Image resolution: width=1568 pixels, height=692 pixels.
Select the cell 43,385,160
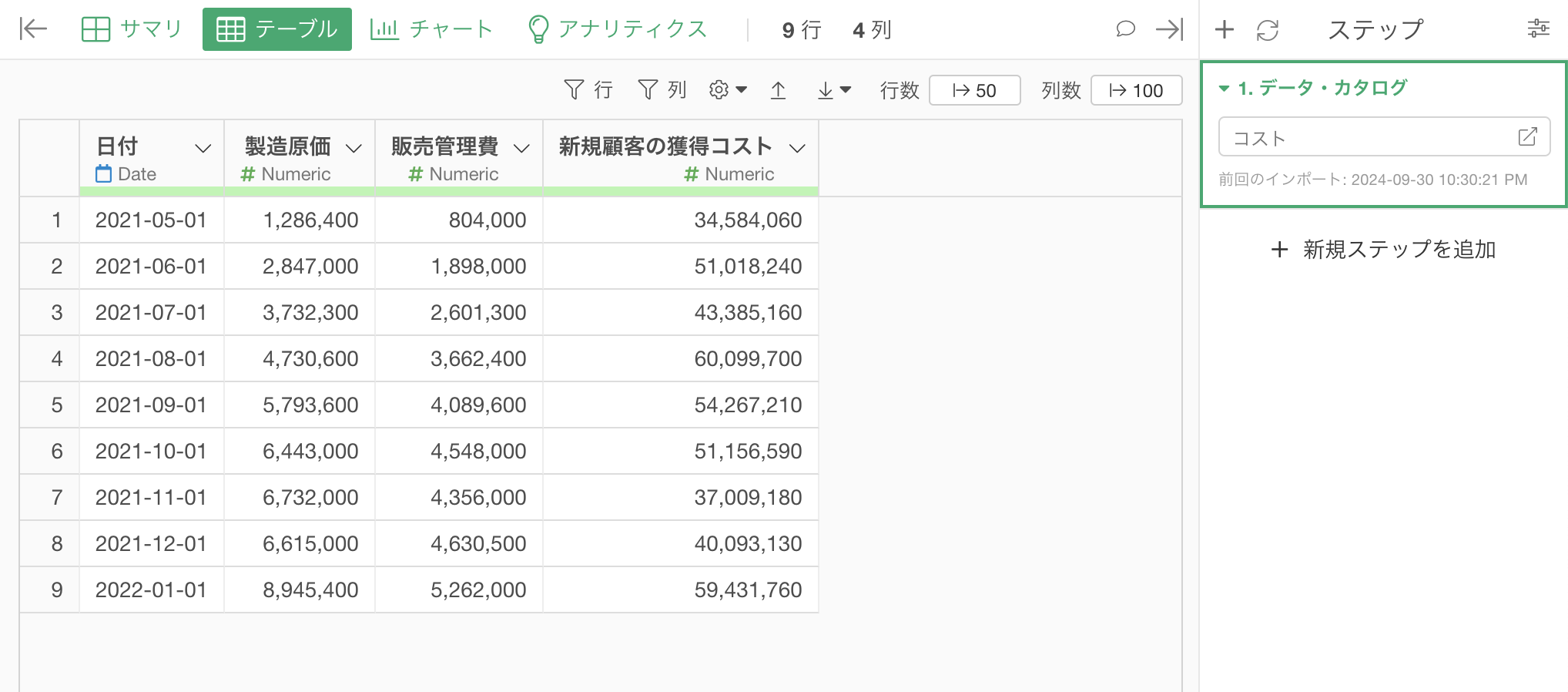point(681,313)
